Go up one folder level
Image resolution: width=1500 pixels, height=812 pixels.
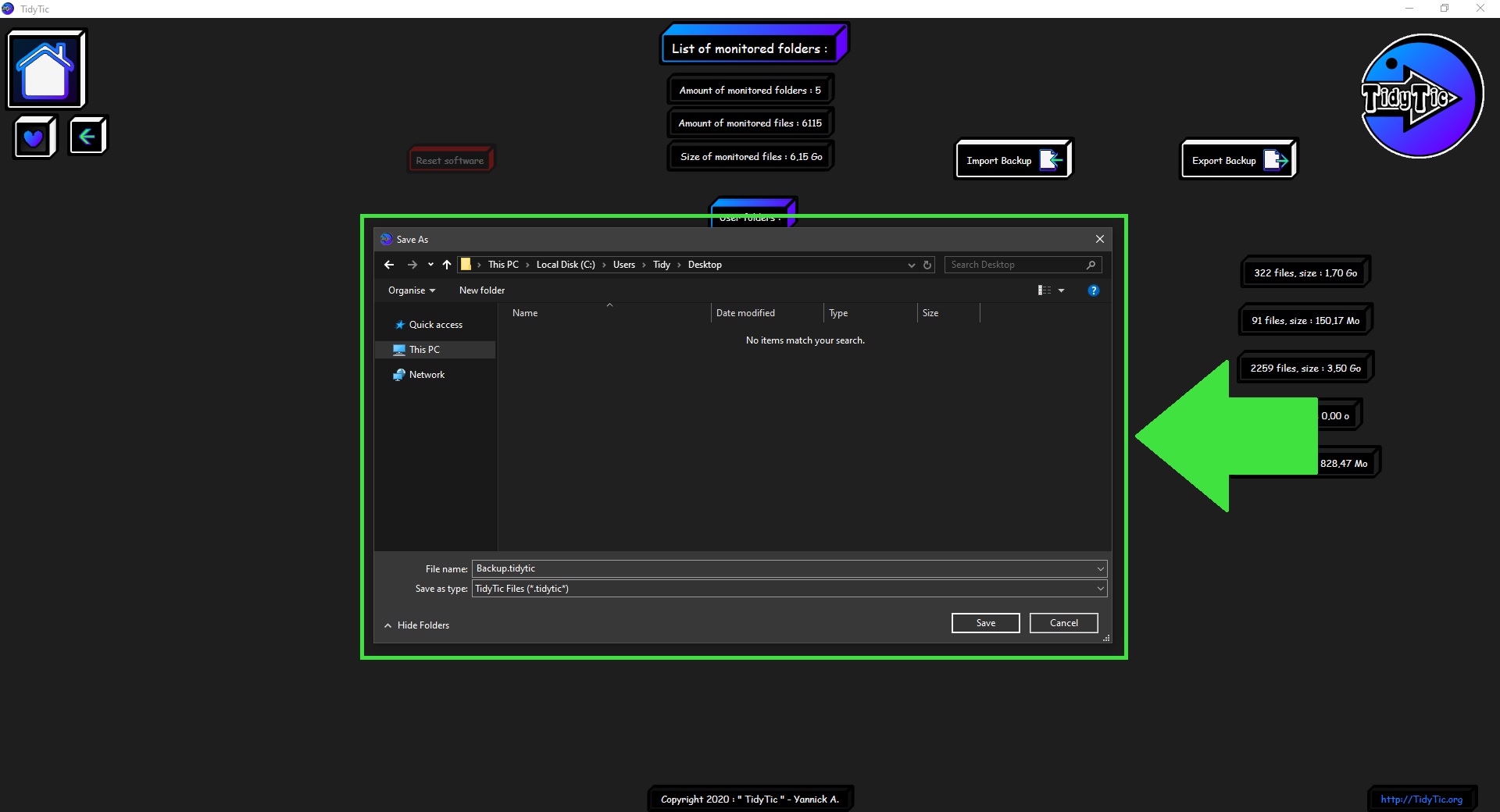[x=447, y=265]
